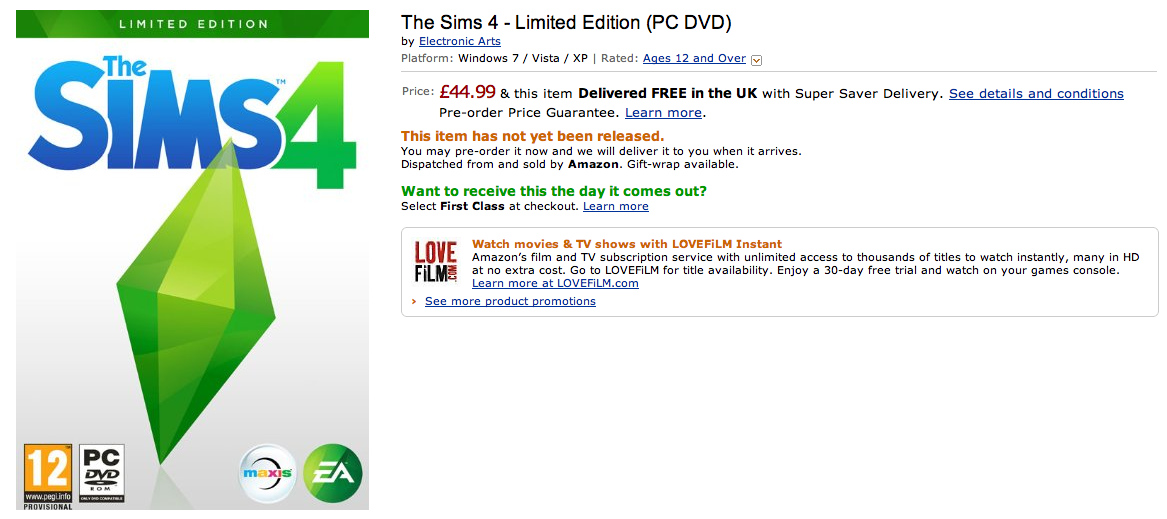Screen dimensions: 1167x519
Task: Open the Electronic Arts publisher link
Action: point(460,42)
